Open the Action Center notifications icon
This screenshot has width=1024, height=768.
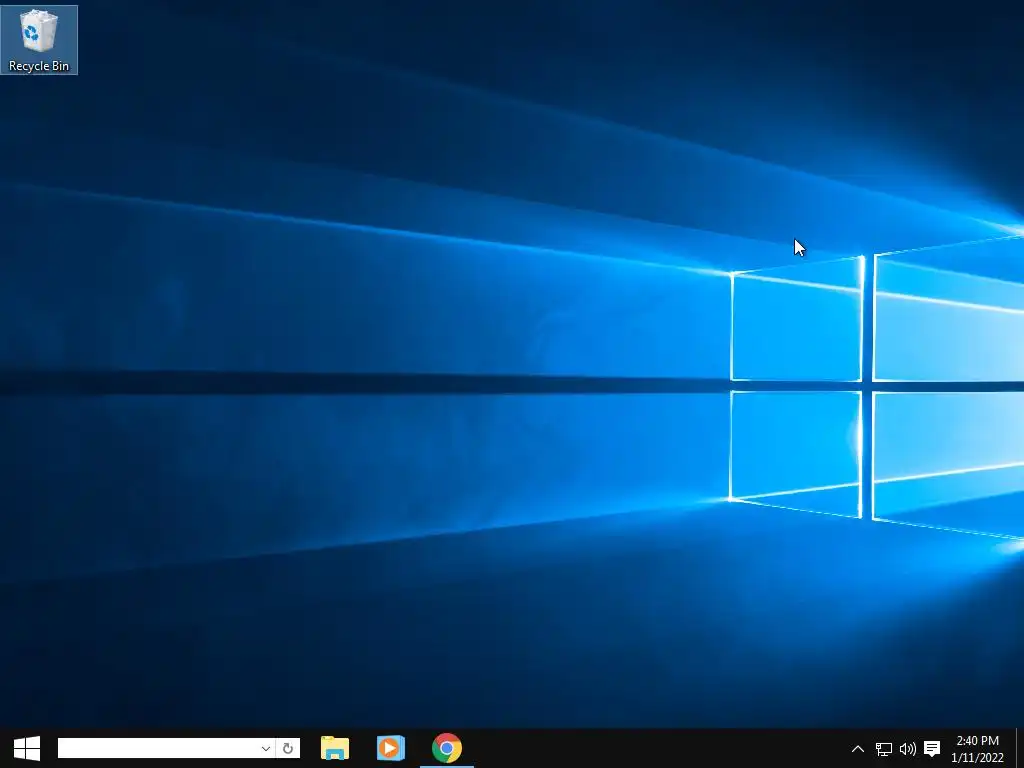click(x=933, y=748)
